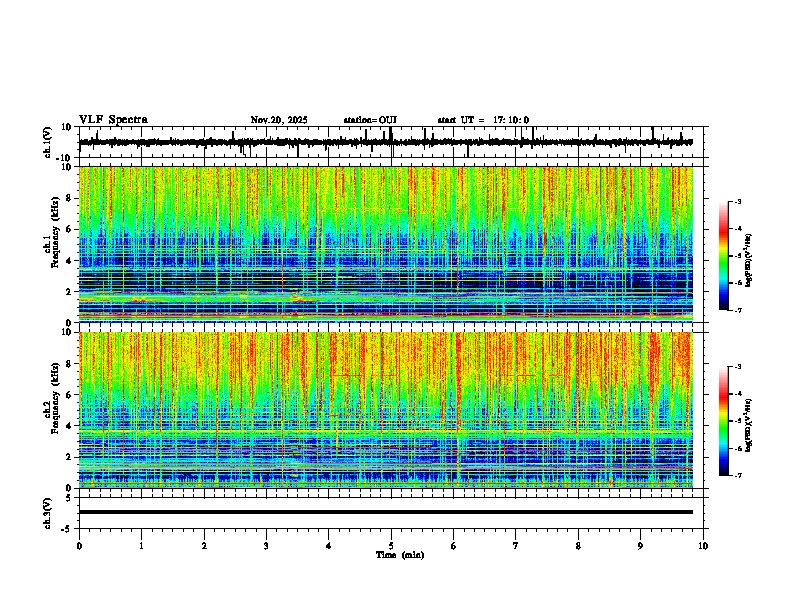Click the ch.3(V) axis label
This screenshot has height=612, width=792.
[x=48, y=513]
